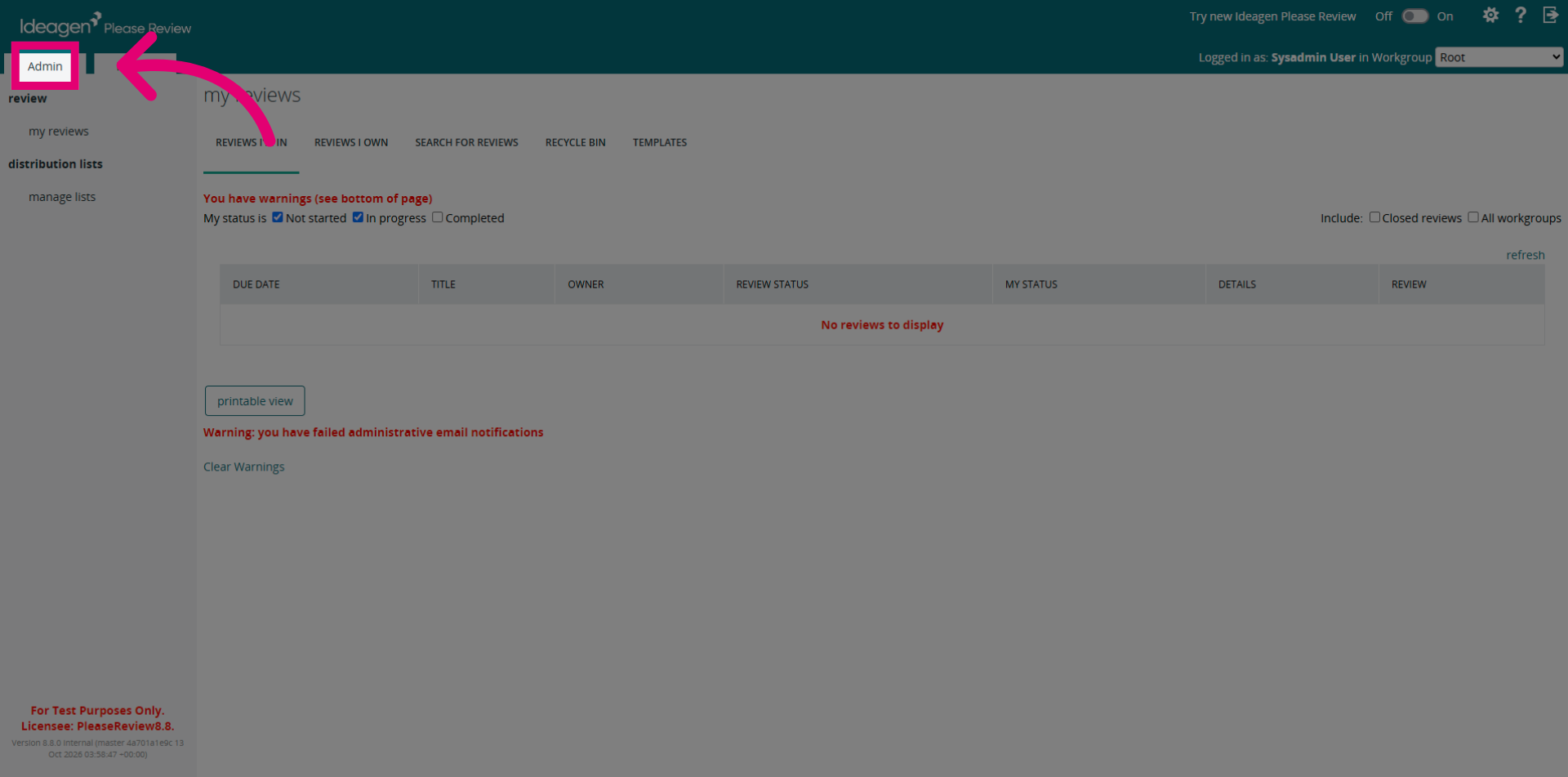Open the help question mark icon

point(1521,16)
